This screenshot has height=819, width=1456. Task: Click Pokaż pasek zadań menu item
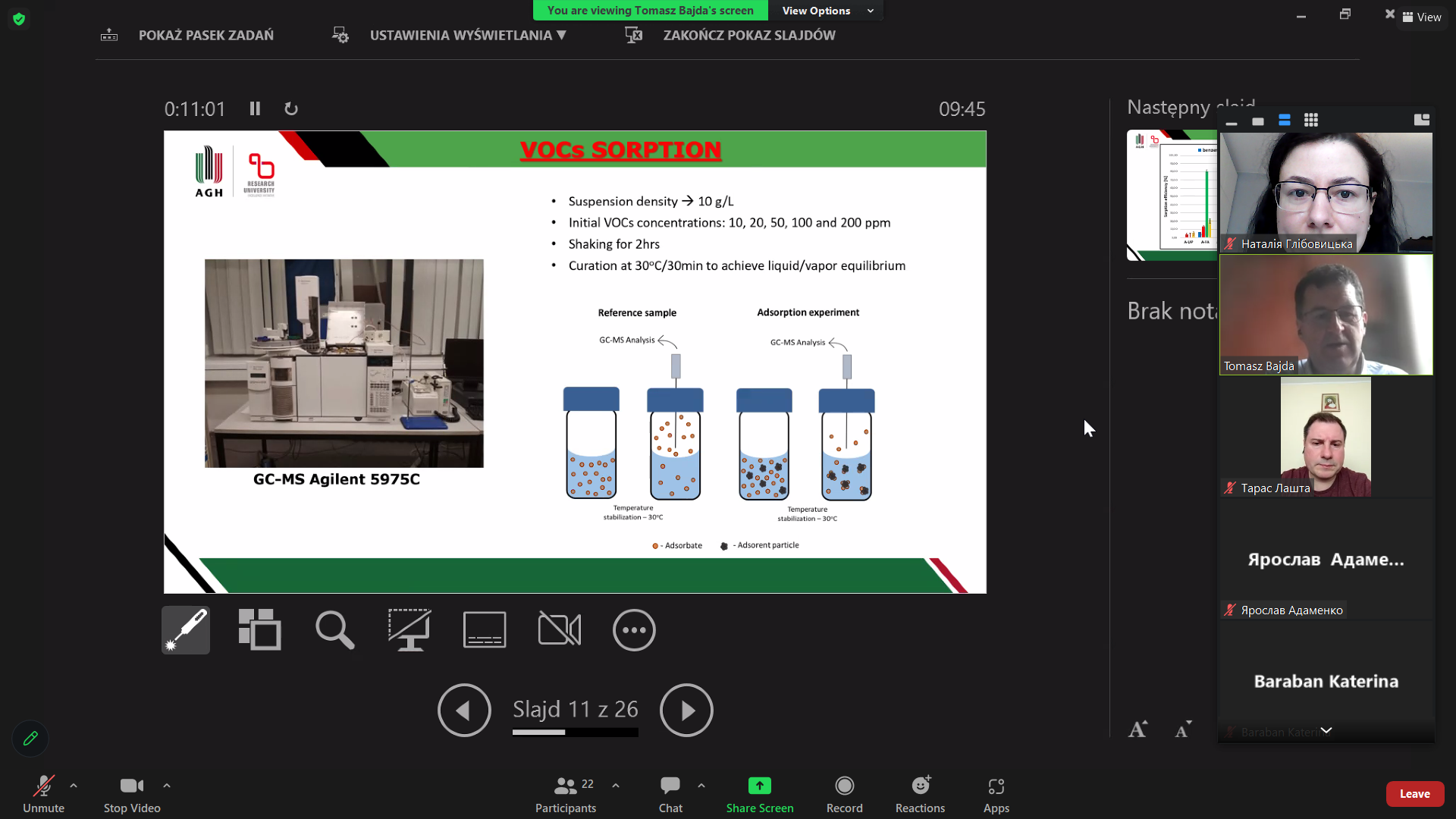tap(206, 35)
